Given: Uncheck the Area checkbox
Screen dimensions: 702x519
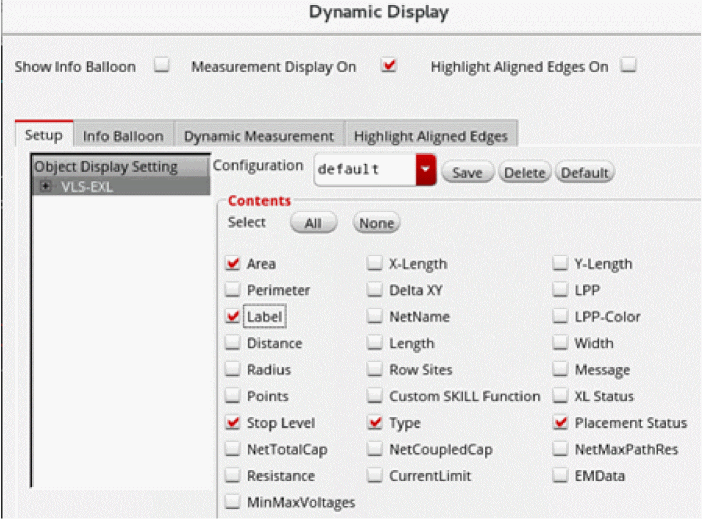Looking at the screenshot, I should (x=233, y=264).
